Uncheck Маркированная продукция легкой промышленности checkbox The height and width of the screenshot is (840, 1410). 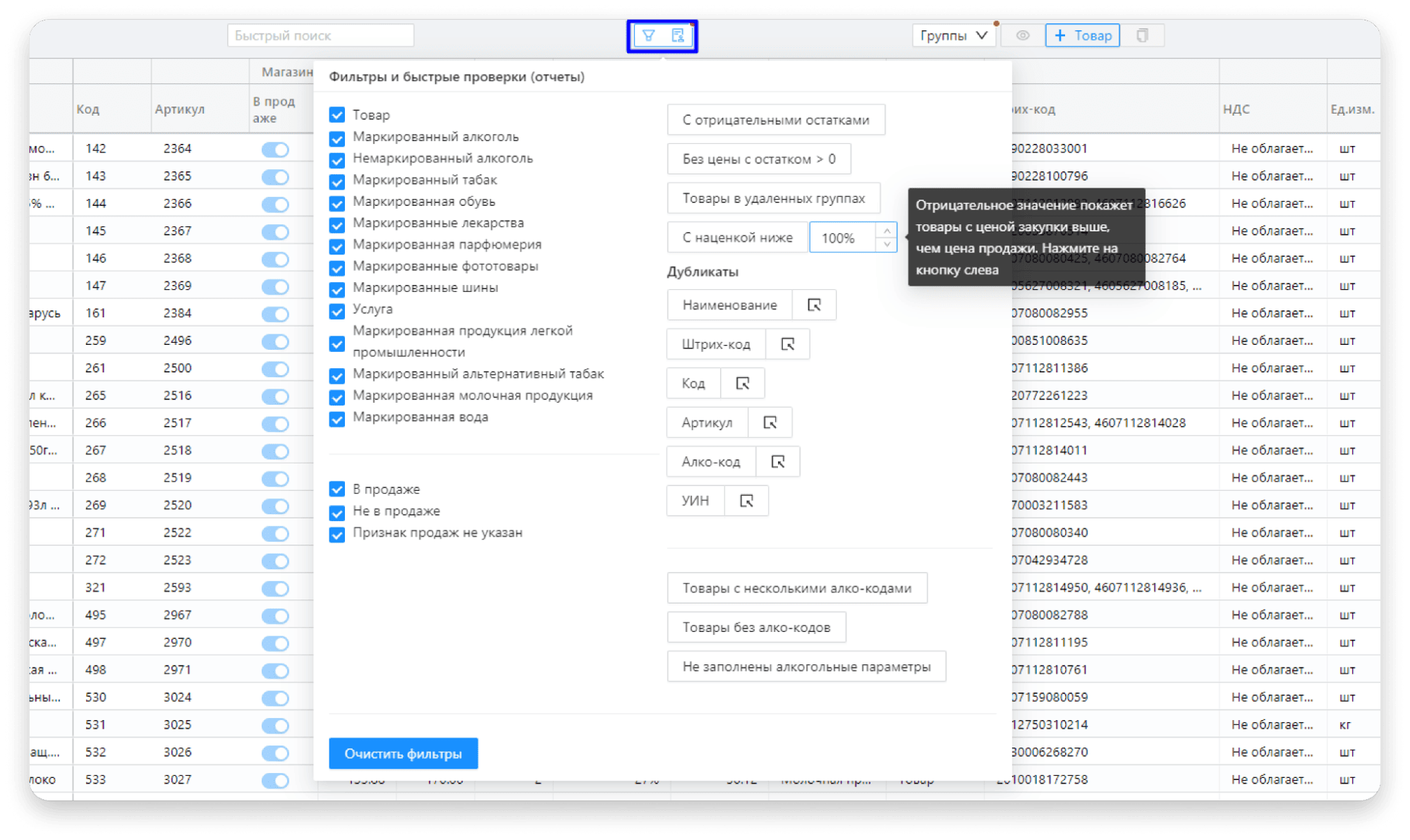click(x=337, y=343)
